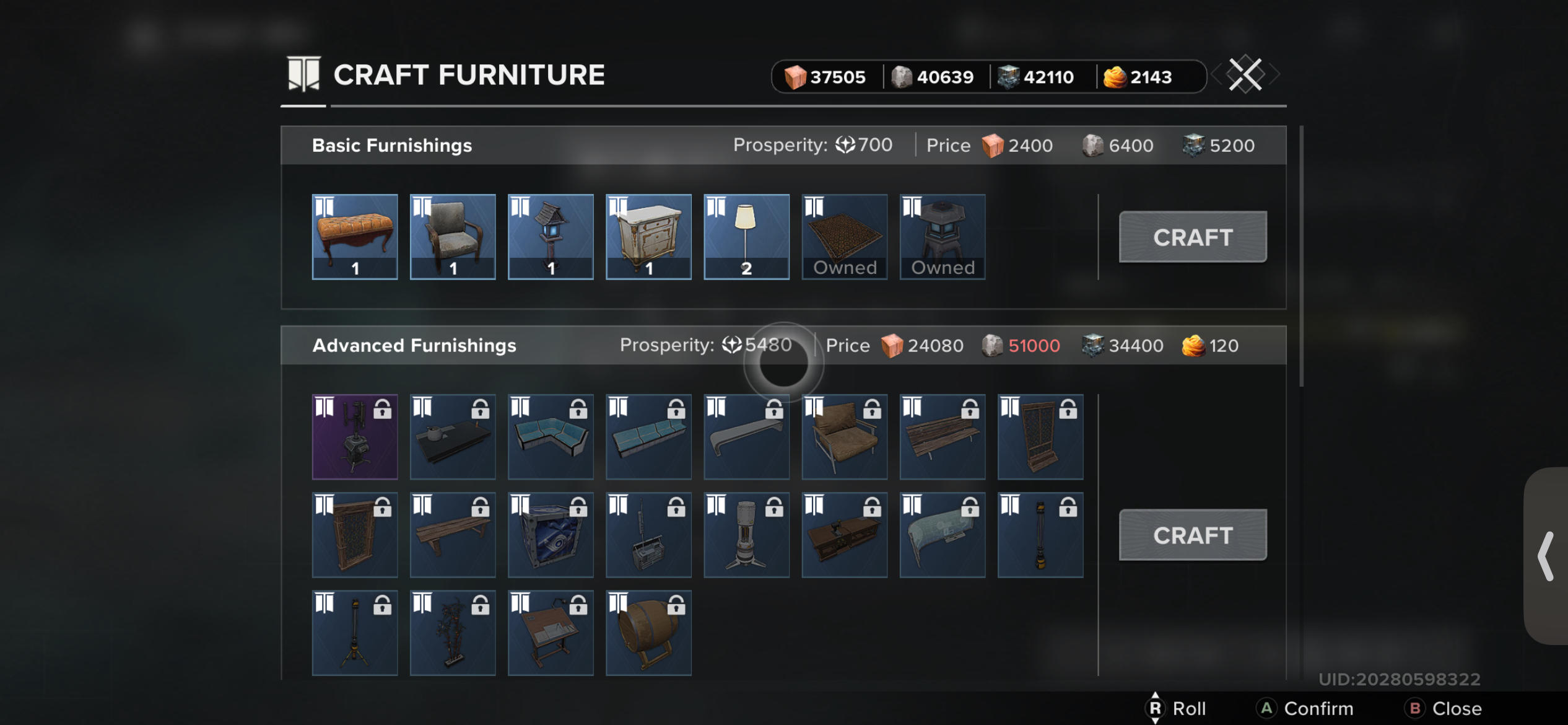Select the orange tufted bench furniture tile
The image size is (1568, 725).
pyautogui.click(x=355, y=237)
